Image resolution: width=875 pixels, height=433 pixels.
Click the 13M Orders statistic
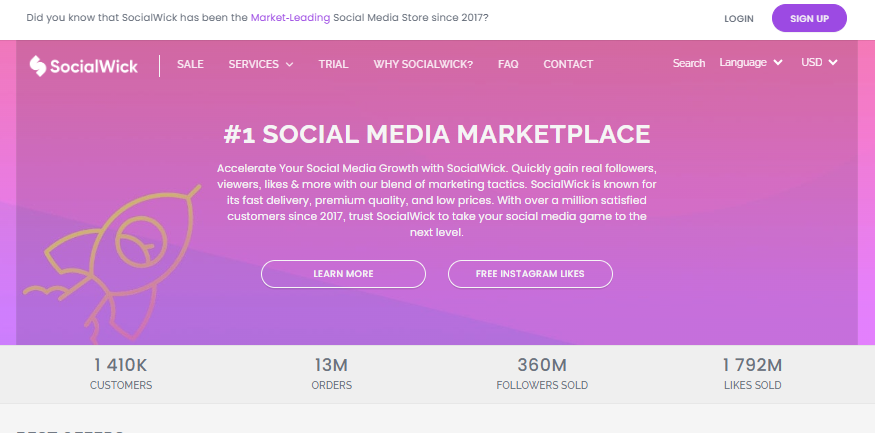330,374
